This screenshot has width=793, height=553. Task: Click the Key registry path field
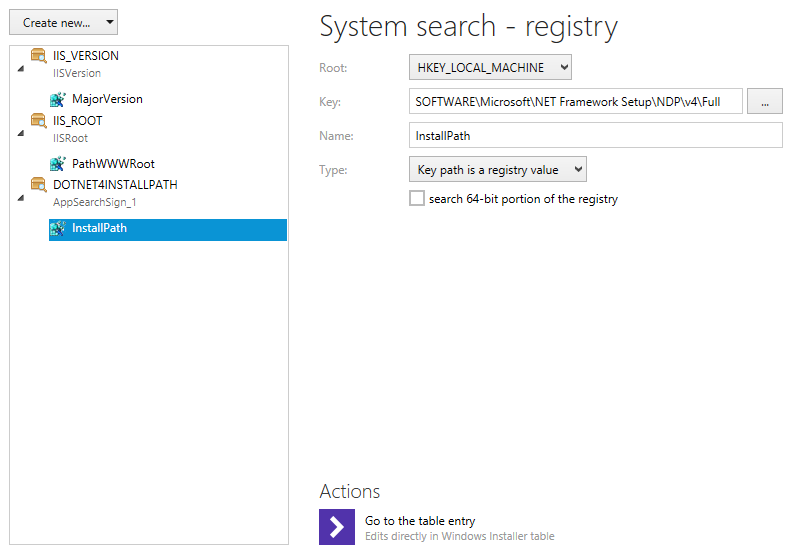click(x=575, y=102)
